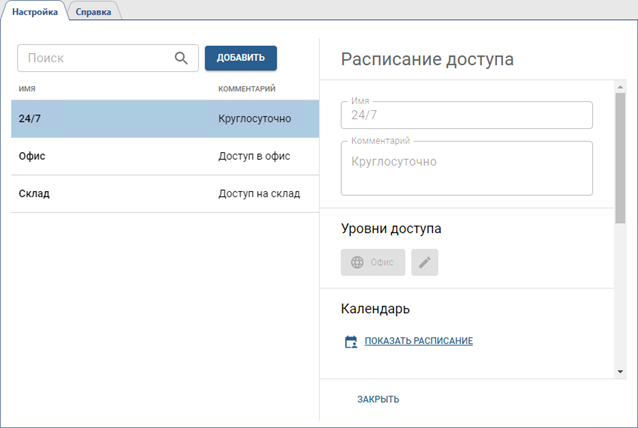Click the scrollbar down arrow in details panel
The image size is (638, 428).
coord(621,372)
